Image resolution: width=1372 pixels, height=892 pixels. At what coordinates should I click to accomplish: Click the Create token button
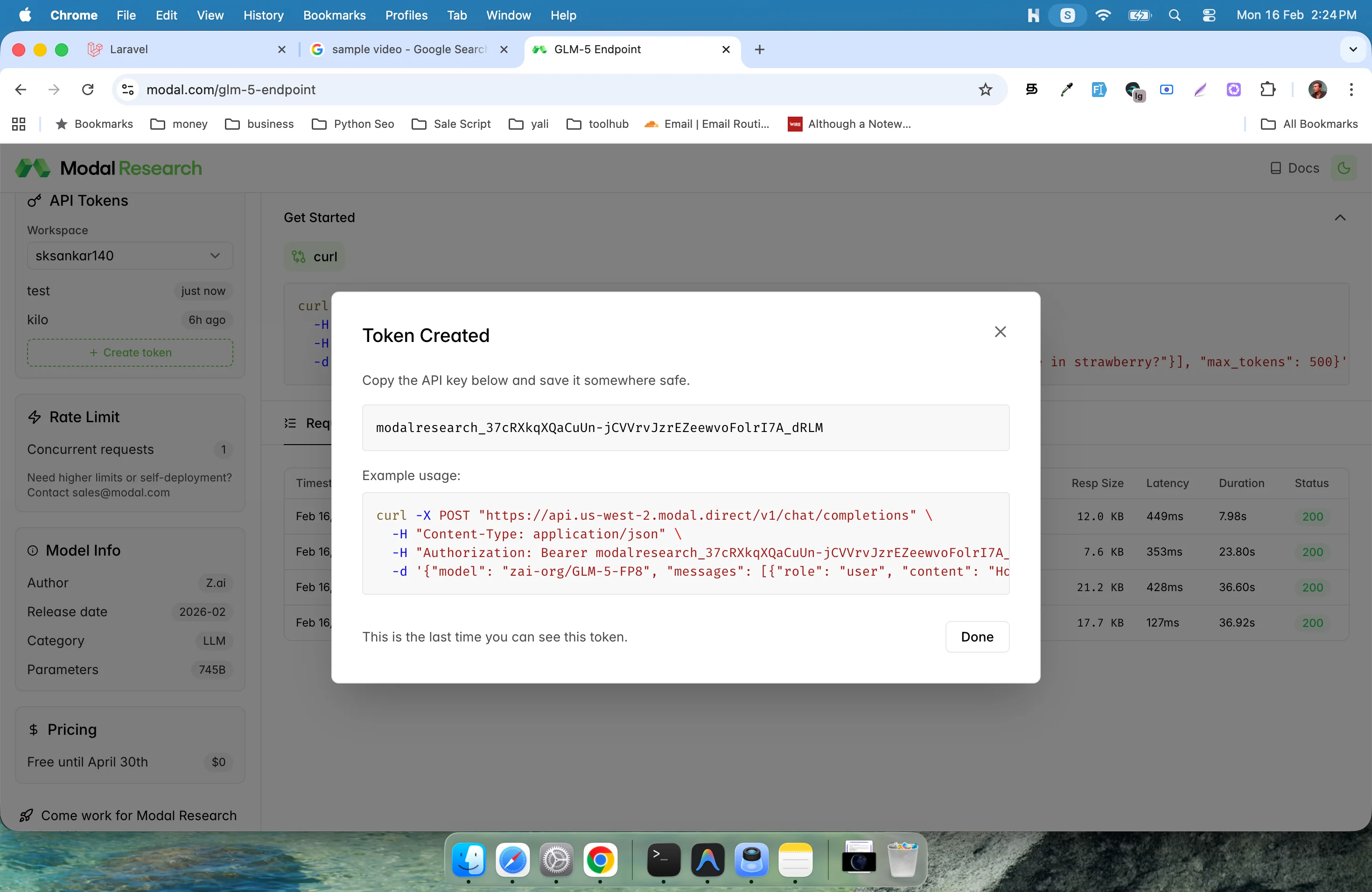pyautogui.click(x=130, y=352)
